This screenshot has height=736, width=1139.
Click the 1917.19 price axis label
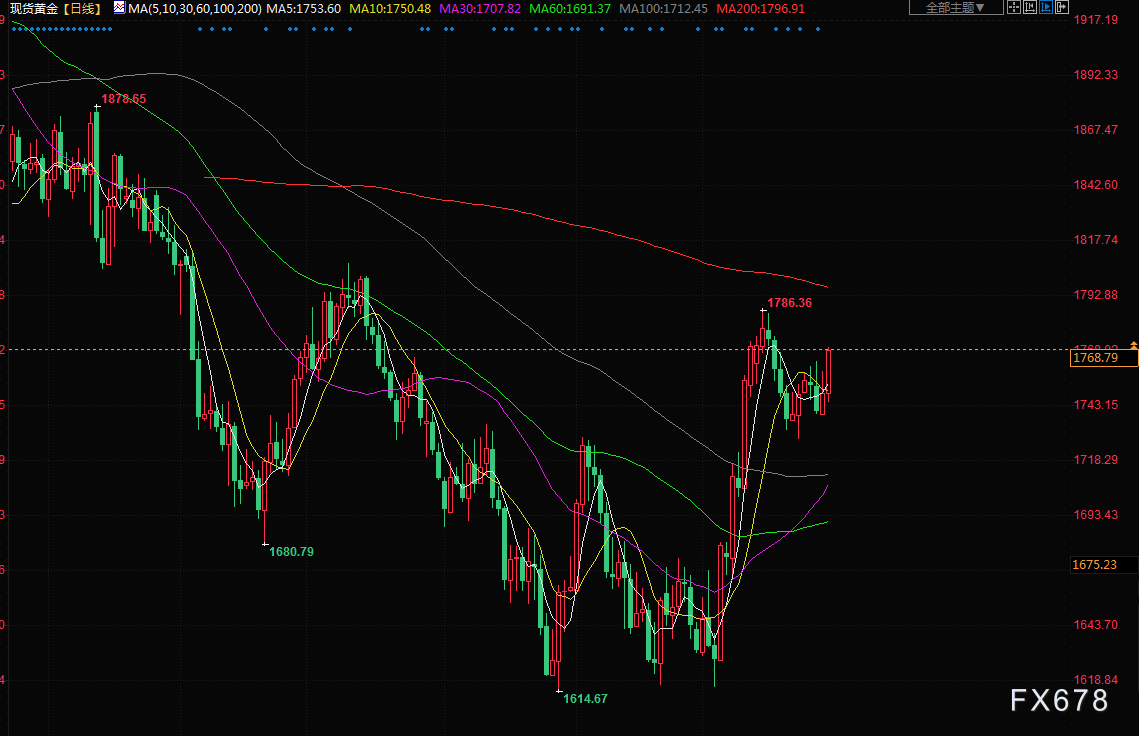[1095, 20]
